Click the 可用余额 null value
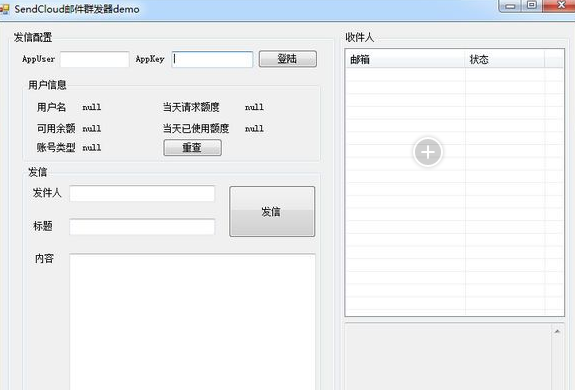Image resolution: width=575 pixels, height=390 pixels. coord(92,129)
